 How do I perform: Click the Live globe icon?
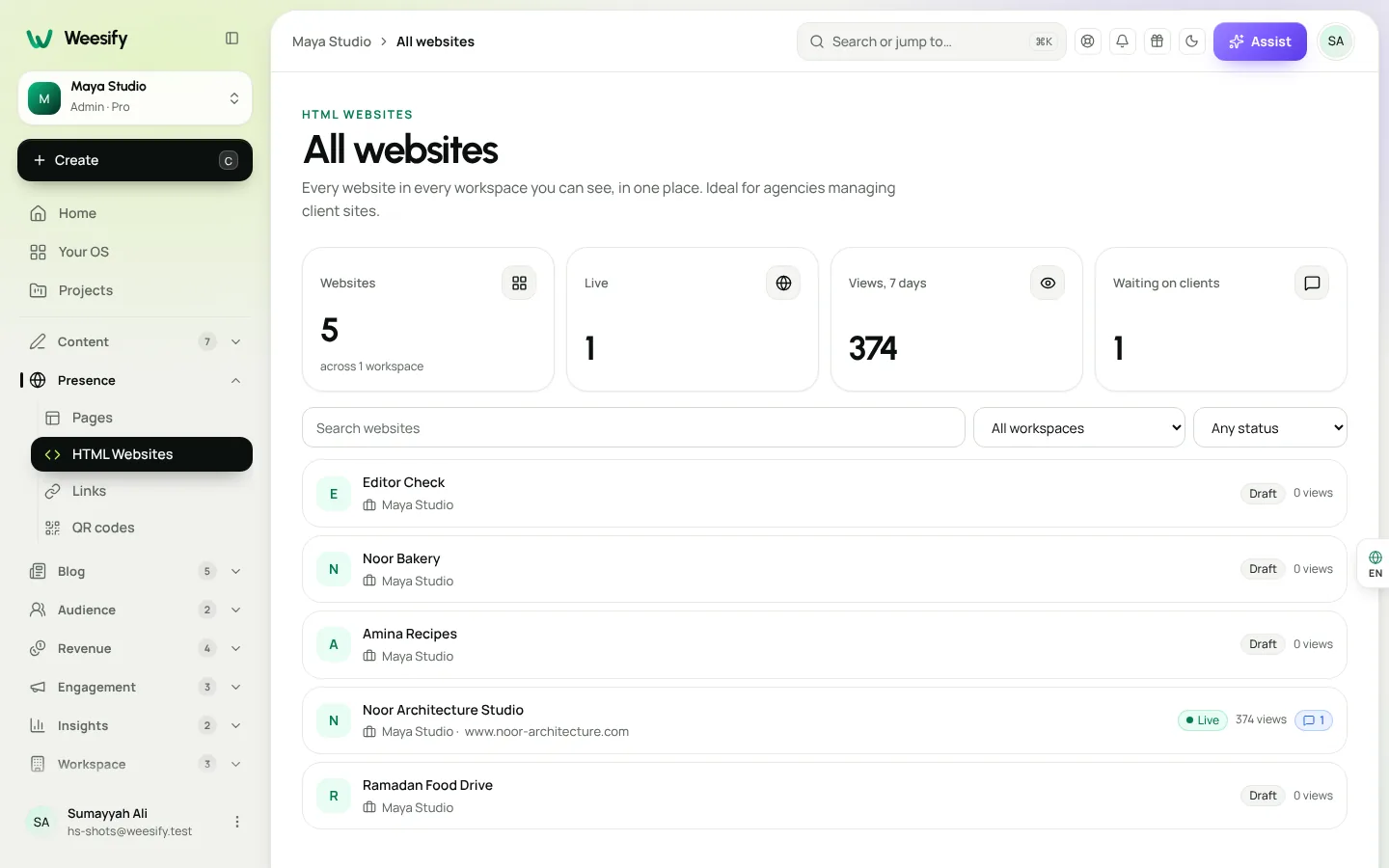click(x=783, y=284)
